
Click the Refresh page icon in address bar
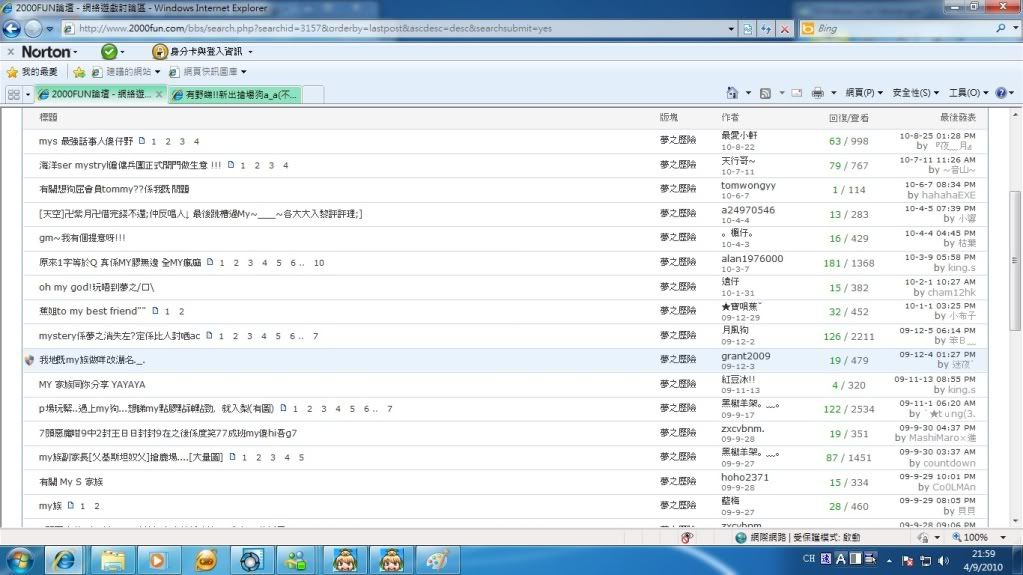pyautogui.click(x=766, y=29)
